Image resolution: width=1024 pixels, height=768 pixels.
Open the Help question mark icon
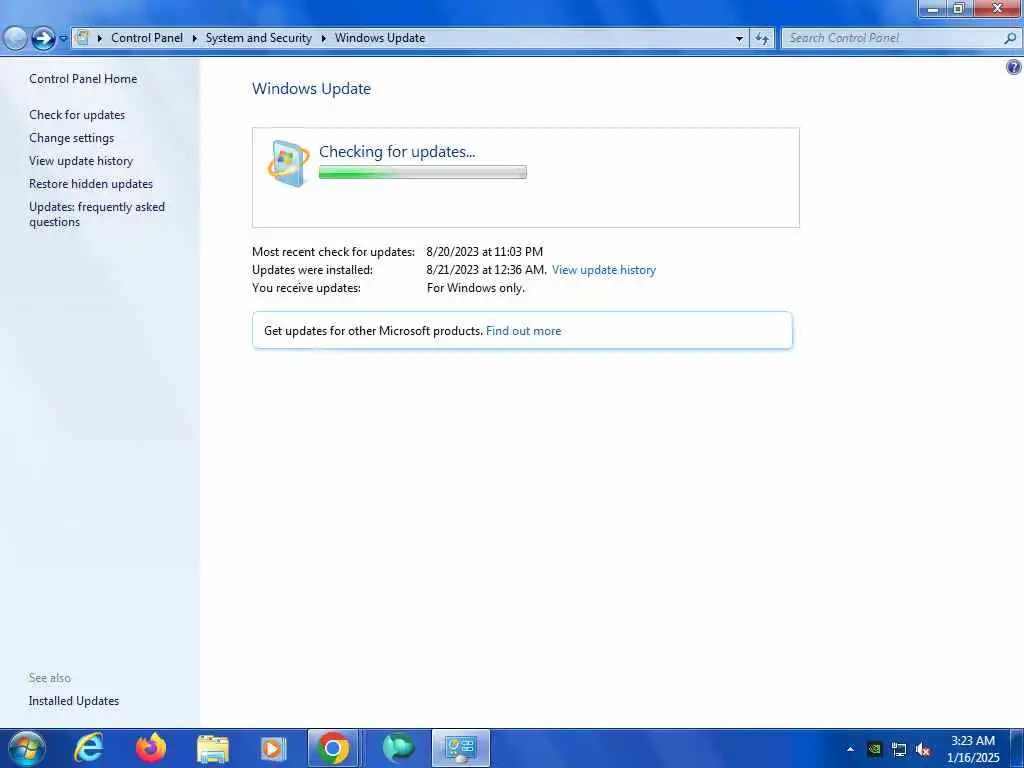[x=1014, y=67]
